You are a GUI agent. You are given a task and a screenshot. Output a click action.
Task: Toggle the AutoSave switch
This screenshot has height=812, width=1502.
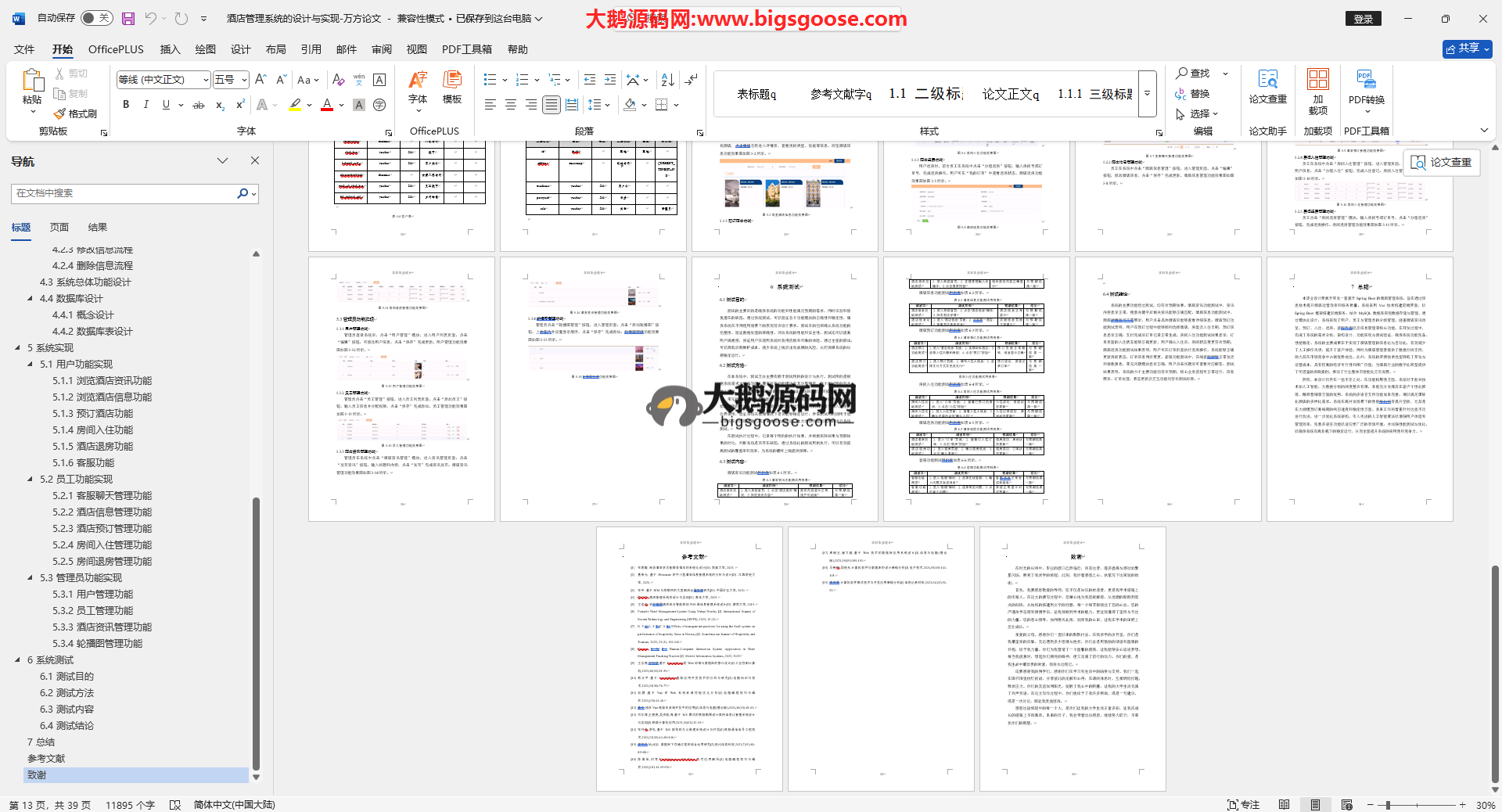(x=96, y=18)
